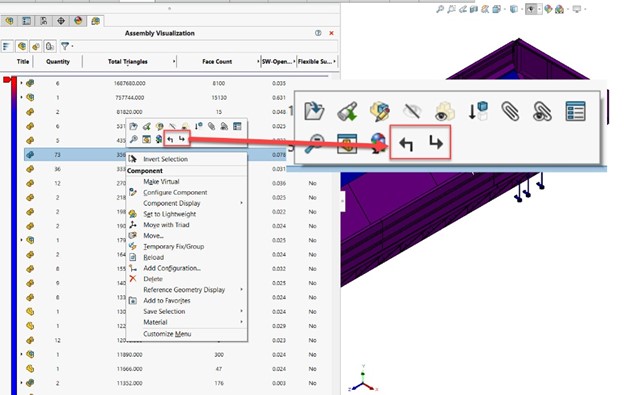Click the paperclip icon in enlarged toolbar
This screenshot has height=395, width=624.
click(x=510, y=111)
